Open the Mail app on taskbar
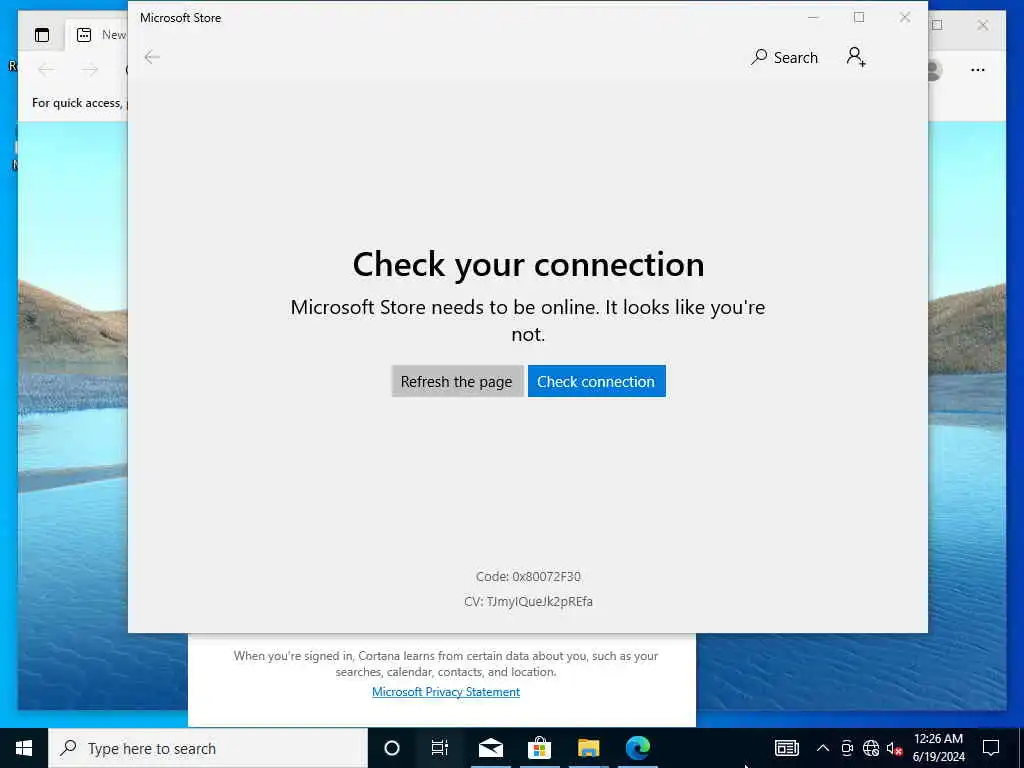The image size is (1024, 768). click(490, 748)
